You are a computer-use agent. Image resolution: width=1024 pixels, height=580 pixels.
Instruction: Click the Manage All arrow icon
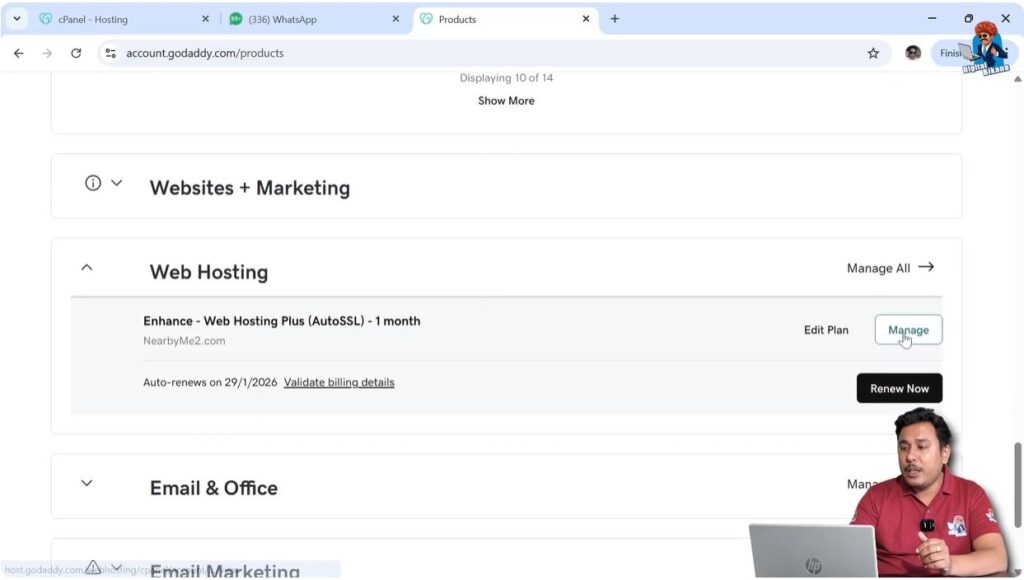(926, 267)
